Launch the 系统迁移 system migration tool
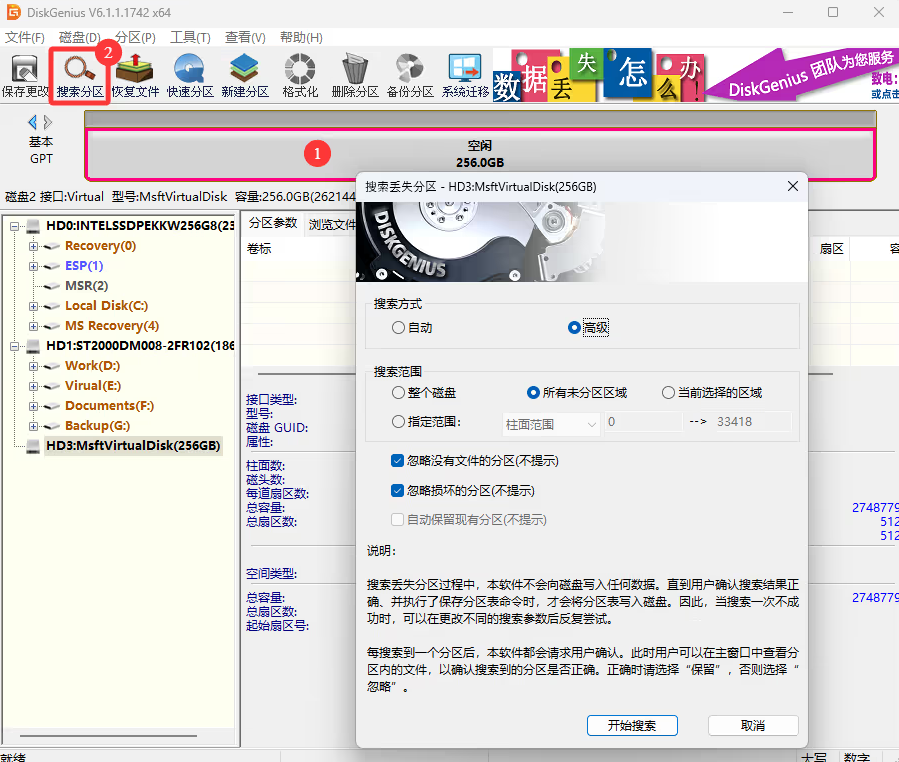The height and width of the screenshot is (762, 899). [x=465, y=76]
